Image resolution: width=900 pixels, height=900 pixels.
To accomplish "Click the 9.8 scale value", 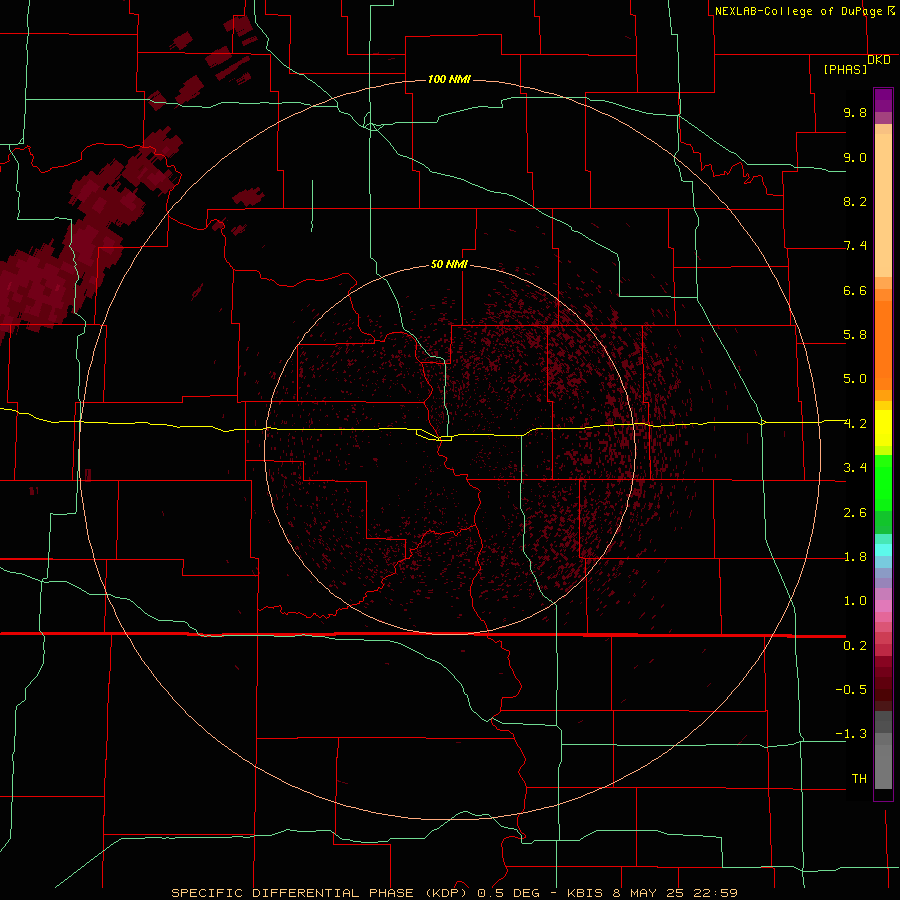I will pos(855,112).
